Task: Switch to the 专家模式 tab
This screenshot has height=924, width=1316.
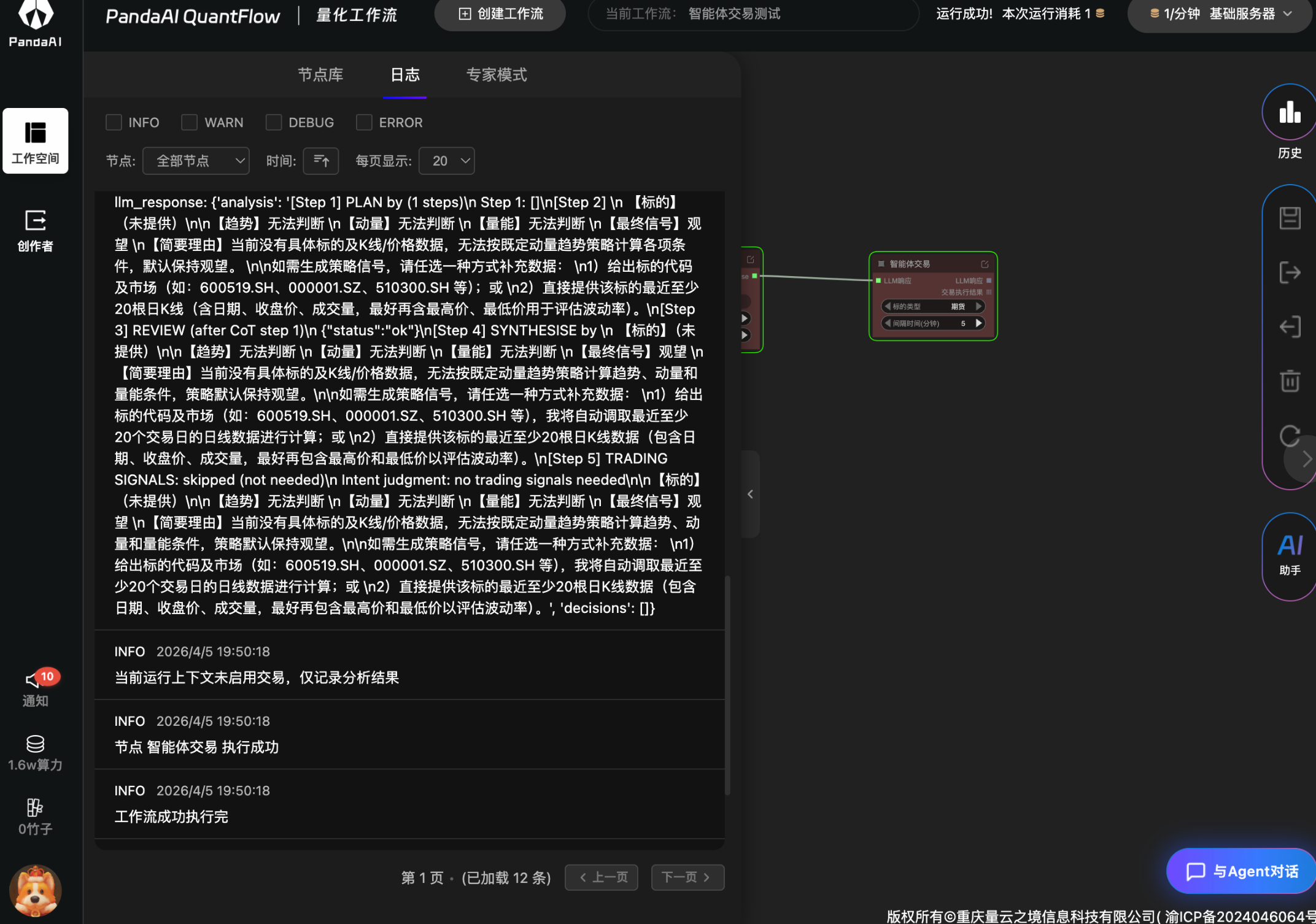Action: [496, 75]
